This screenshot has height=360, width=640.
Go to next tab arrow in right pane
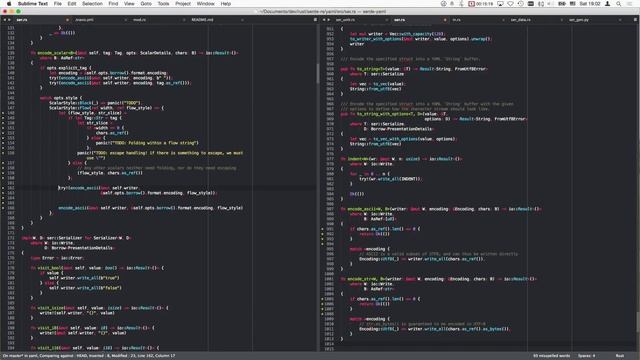point(329,20)
